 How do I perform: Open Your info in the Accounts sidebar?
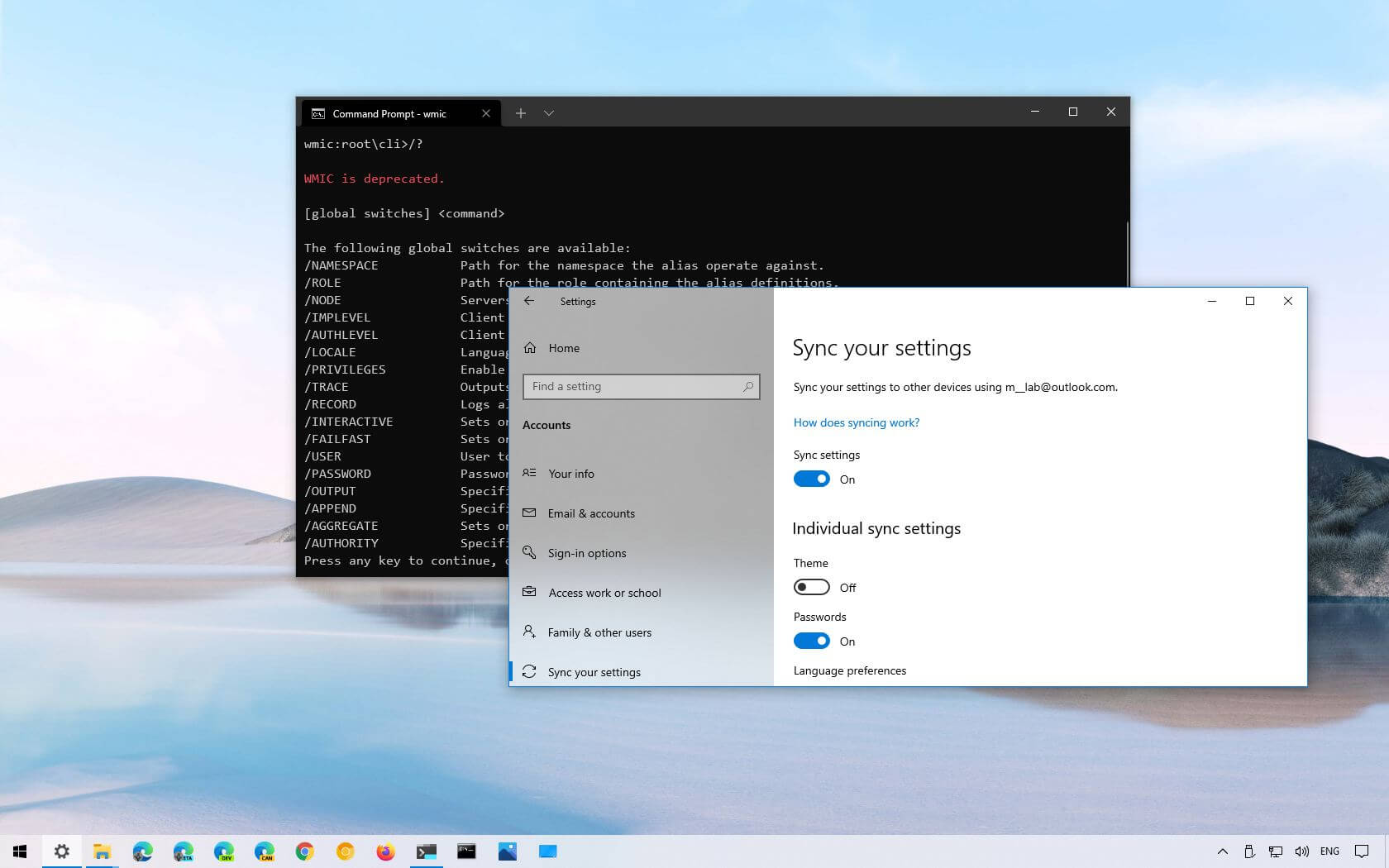click(x=570, y=474)
